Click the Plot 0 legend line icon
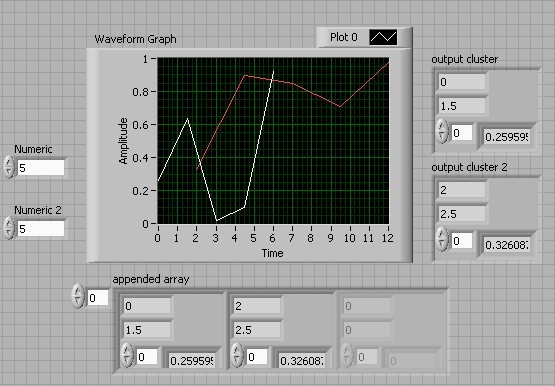Screen dimensions: 555x386 tap(383, 37)
